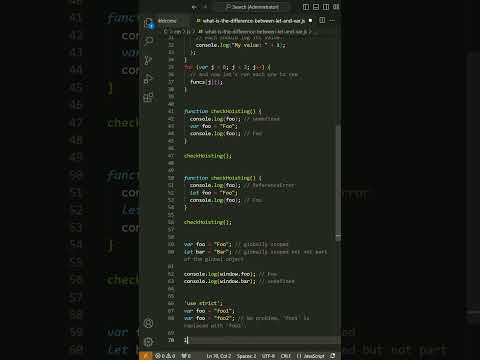Viewport: 480px width, 360px height.
Task: Show the errors and warnings count
Action: pyautogui.click(x=165, y=356)
